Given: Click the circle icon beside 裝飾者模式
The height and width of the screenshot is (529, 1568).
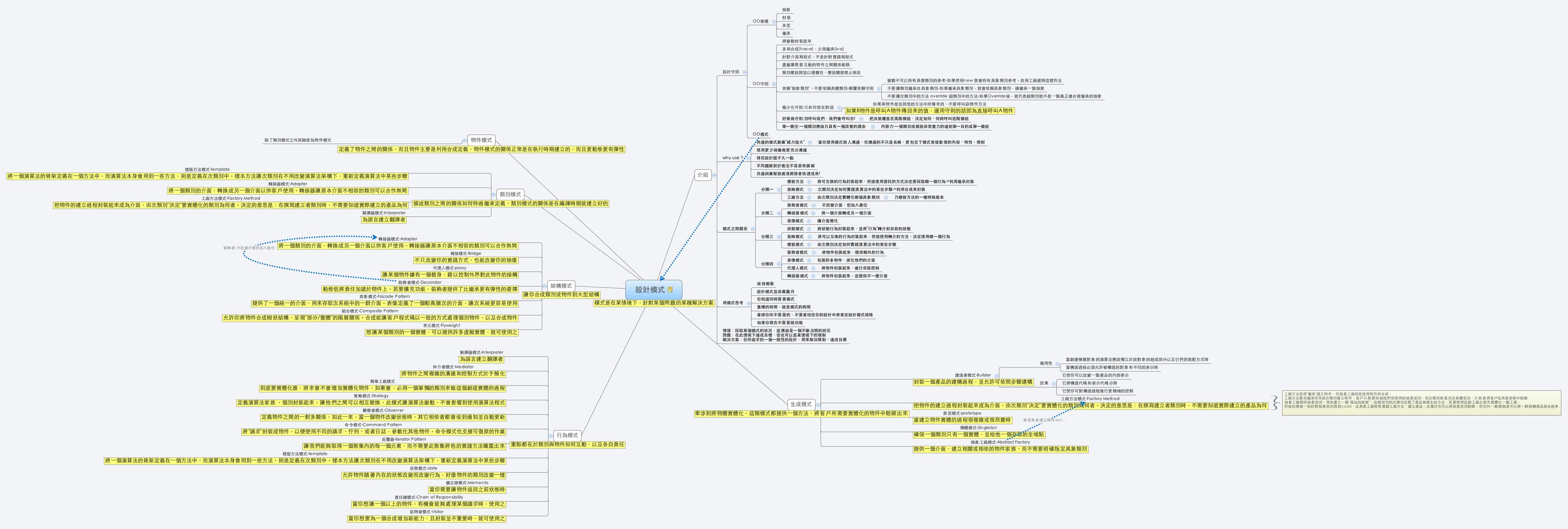Looking at the screenshot, I should pos(814,205).
